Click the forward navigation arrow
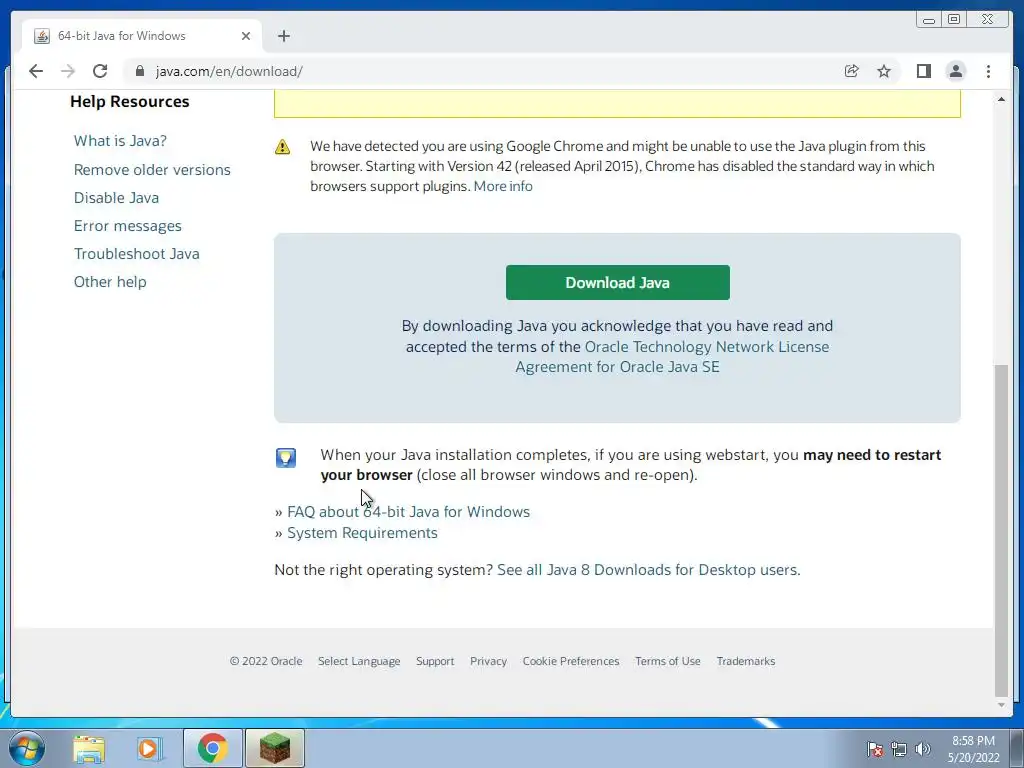Image resolution: width=1024 pixels, height=768 pixels. (68, 71)
